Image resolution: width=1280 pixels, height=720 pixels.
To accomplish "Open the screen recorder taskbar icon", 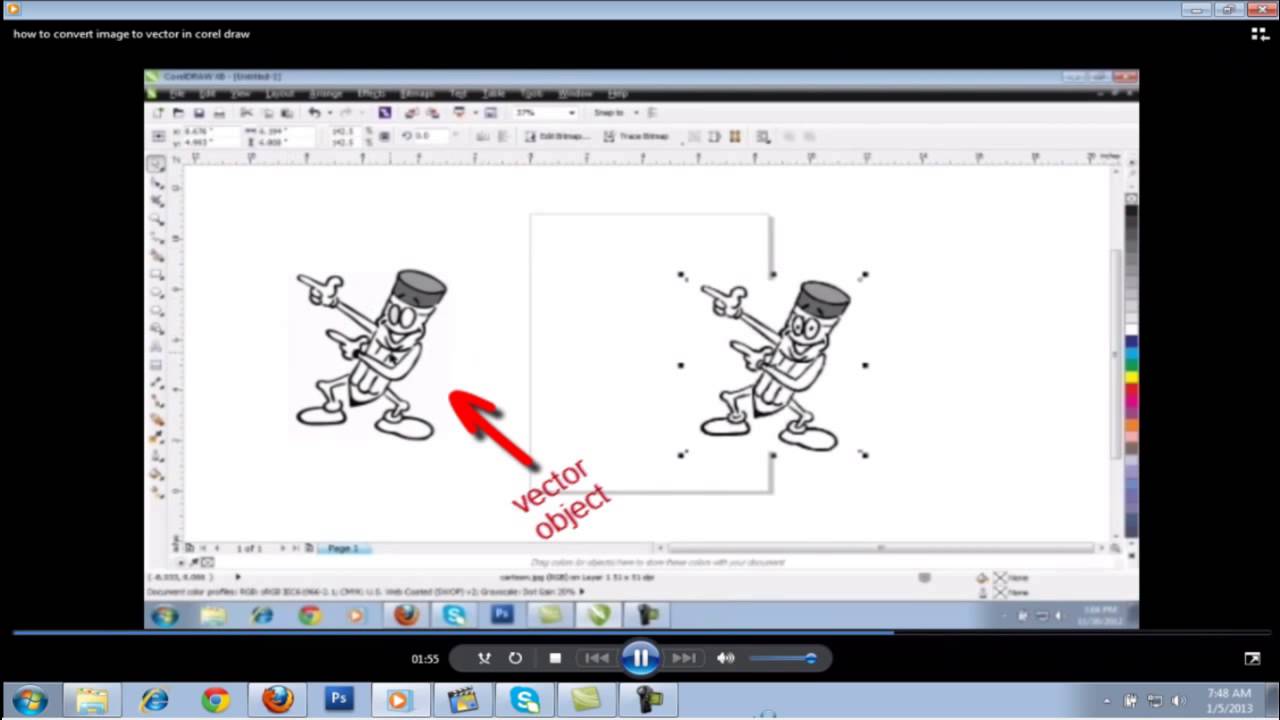I will (x=648, y=700).
